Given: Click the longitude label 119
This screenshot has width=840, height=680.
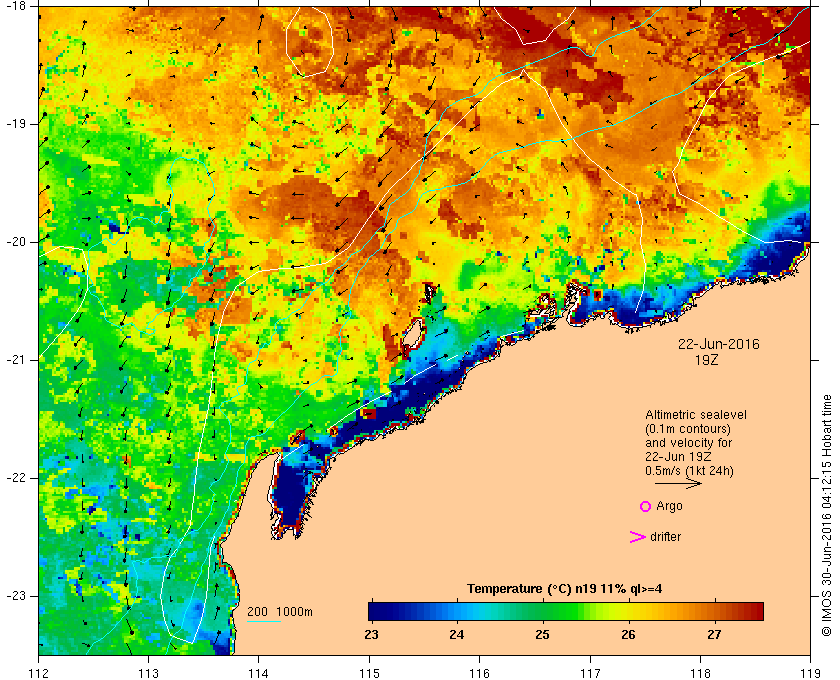Looking at the screenshot, I should [x=810, y=672].
